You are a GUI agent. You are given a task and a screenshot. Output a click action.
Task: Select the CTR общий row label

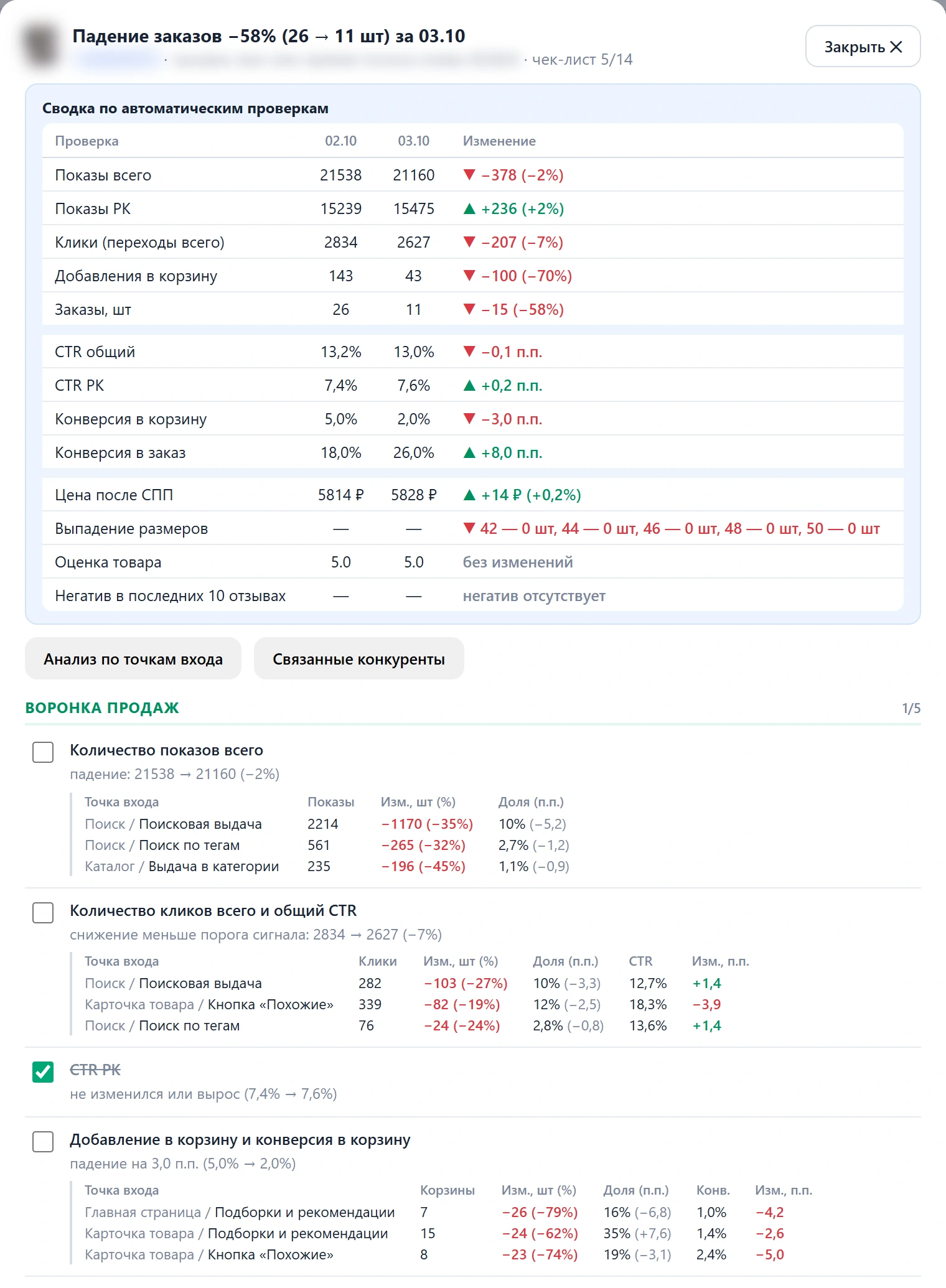(x=95, y=352)
